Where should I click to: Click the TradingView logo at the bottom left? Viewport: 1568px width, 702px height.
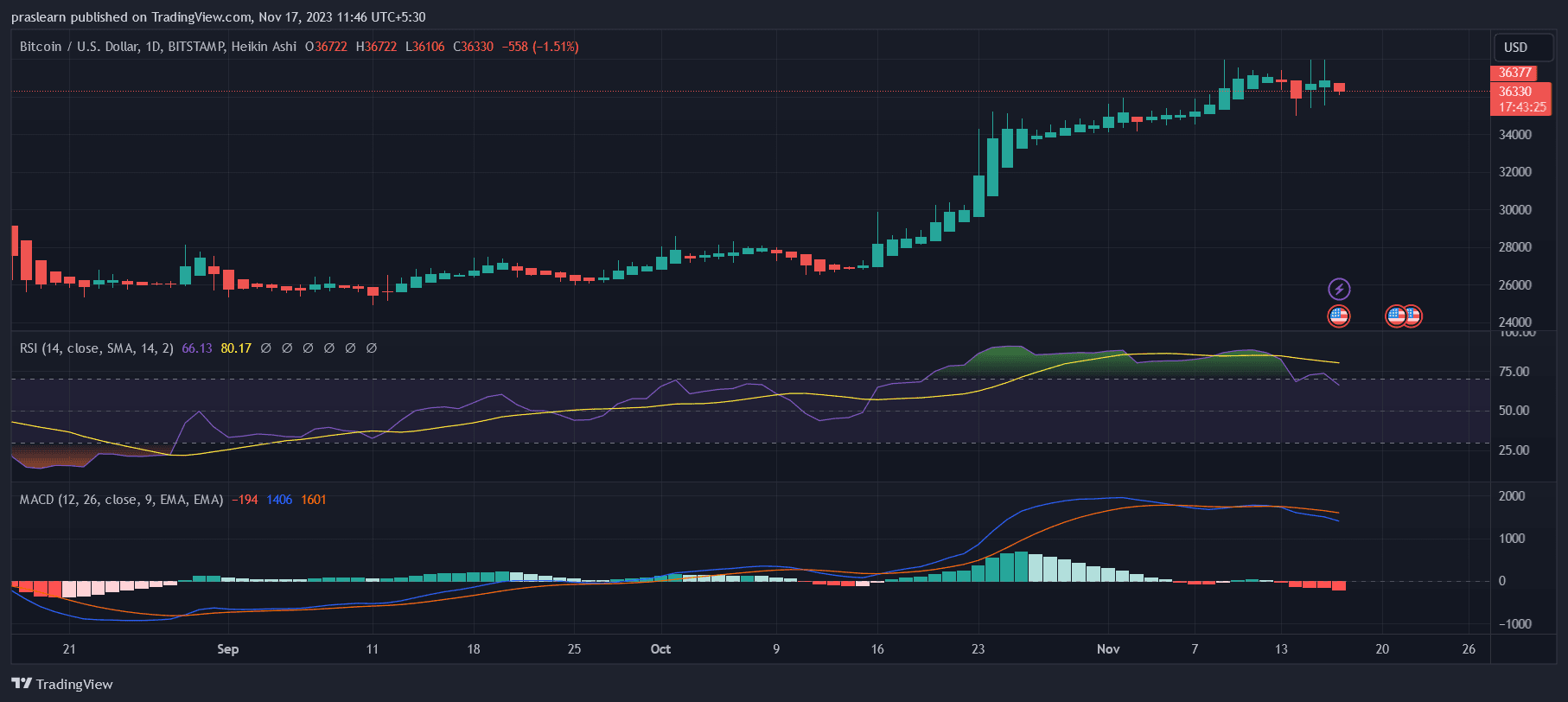62,684
